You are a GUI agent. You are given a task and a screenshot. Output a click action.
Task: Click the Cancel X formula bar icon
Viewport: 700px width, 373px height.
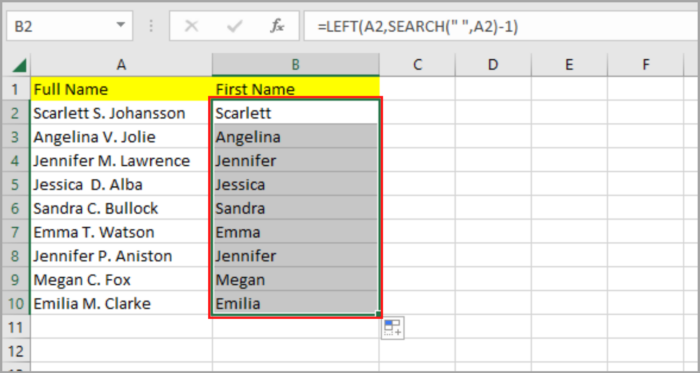tap(192, 26)
